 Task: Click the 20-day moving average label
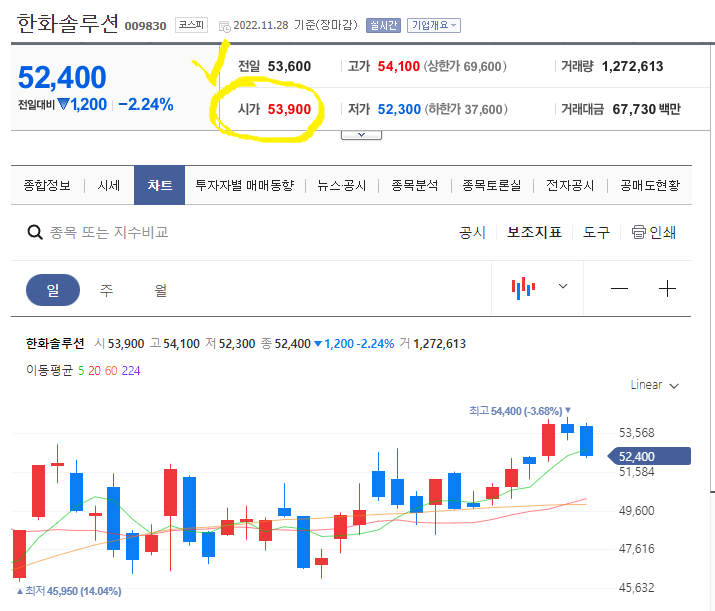pyautogui.click(x=94, y=371)
